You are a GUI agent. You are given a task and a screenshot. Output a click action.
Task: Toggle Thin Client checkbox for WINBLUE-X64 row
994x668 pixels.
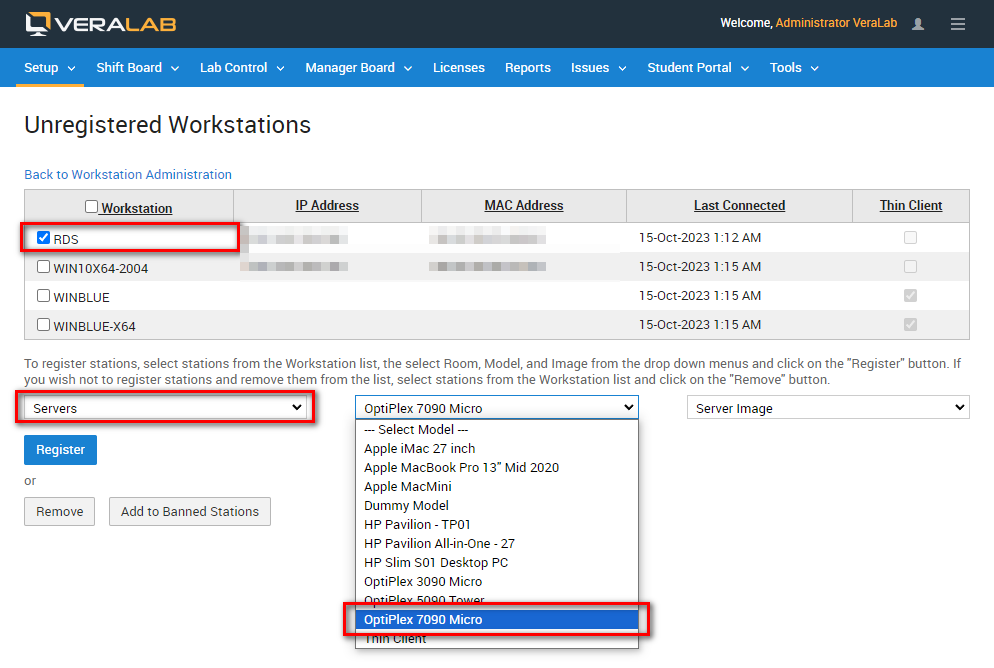click(910, 324)
